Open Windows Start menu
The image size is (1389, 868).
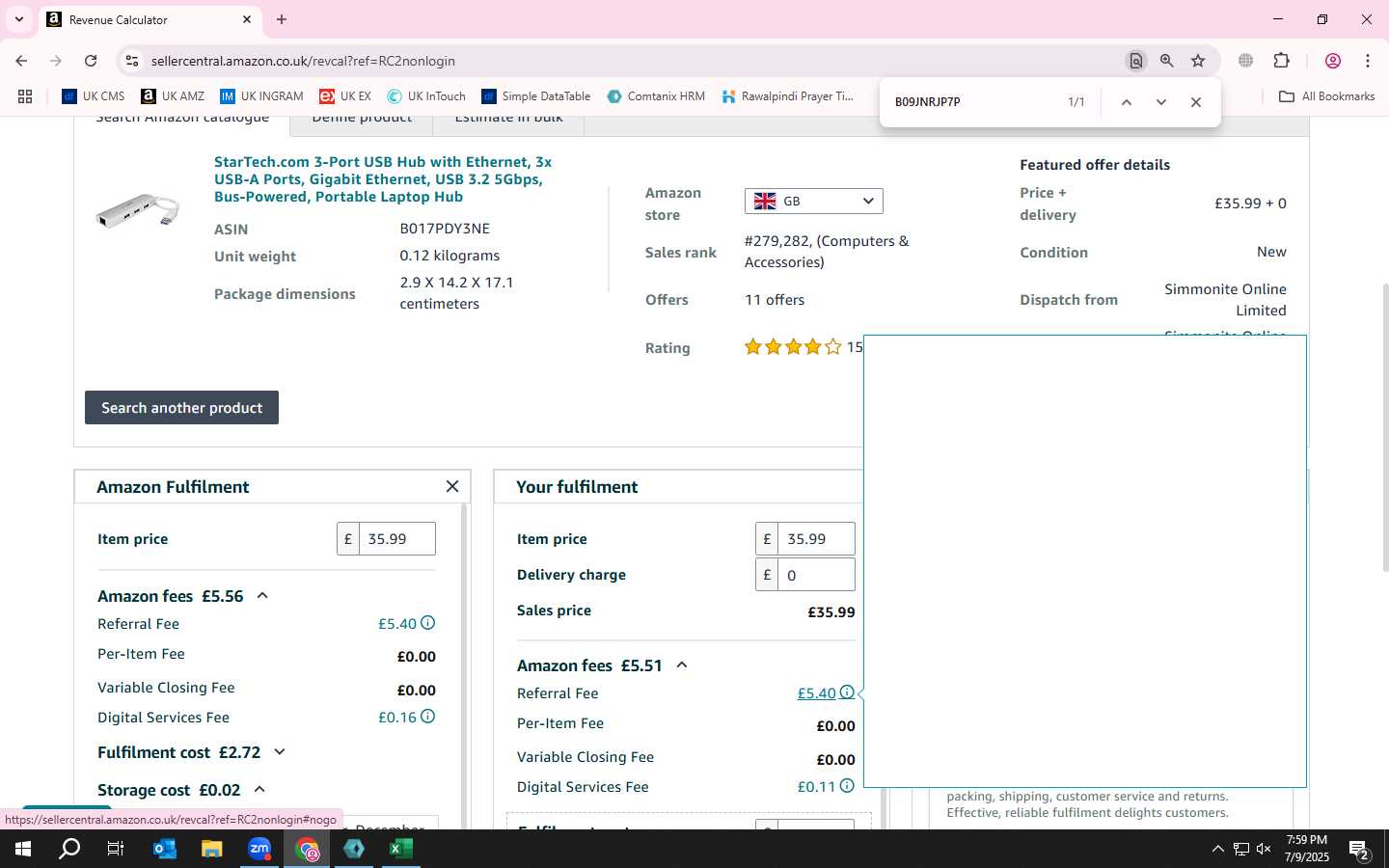pos(23,849)
